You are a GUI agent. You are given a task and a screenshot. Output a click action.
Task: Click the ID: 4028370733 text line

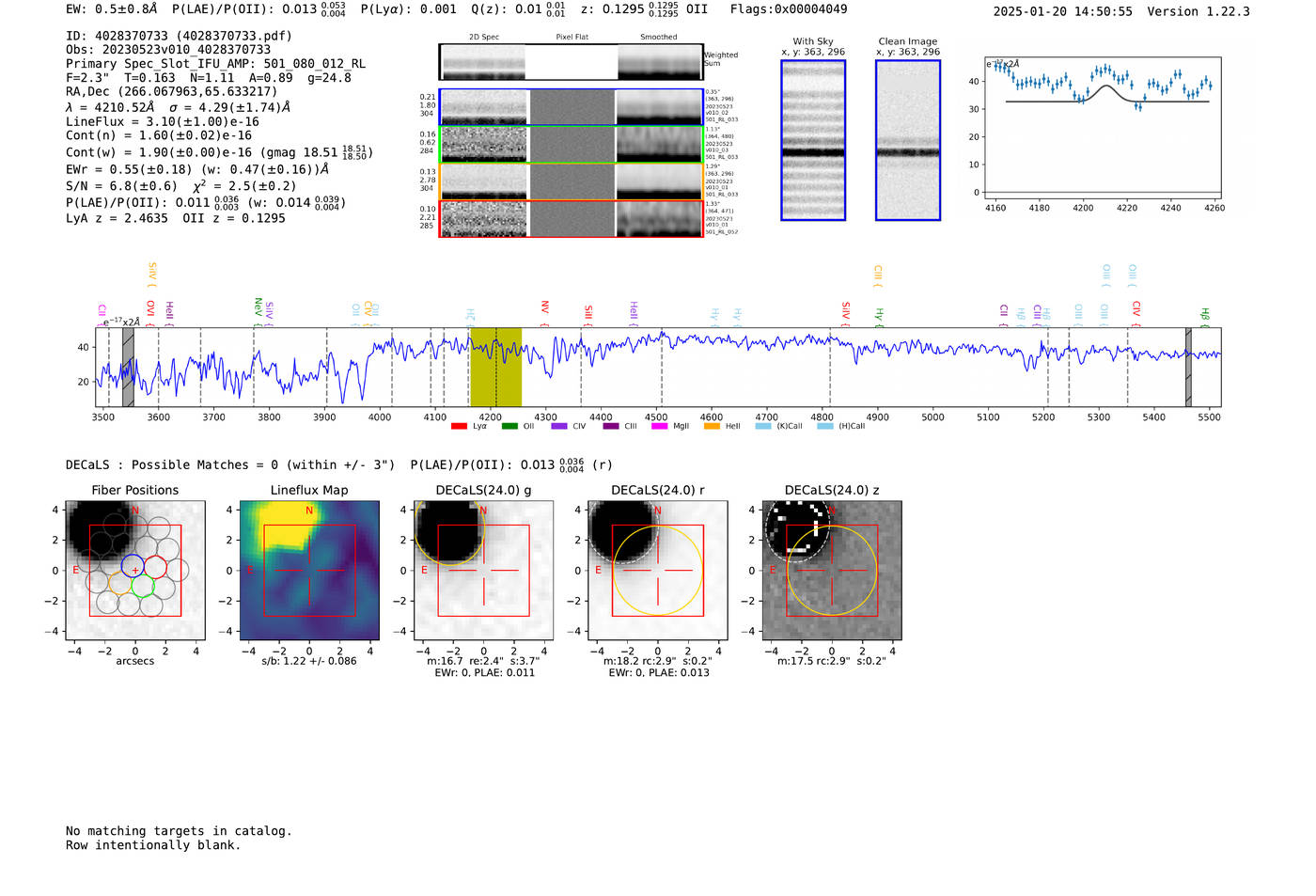(x=179, y=36)
